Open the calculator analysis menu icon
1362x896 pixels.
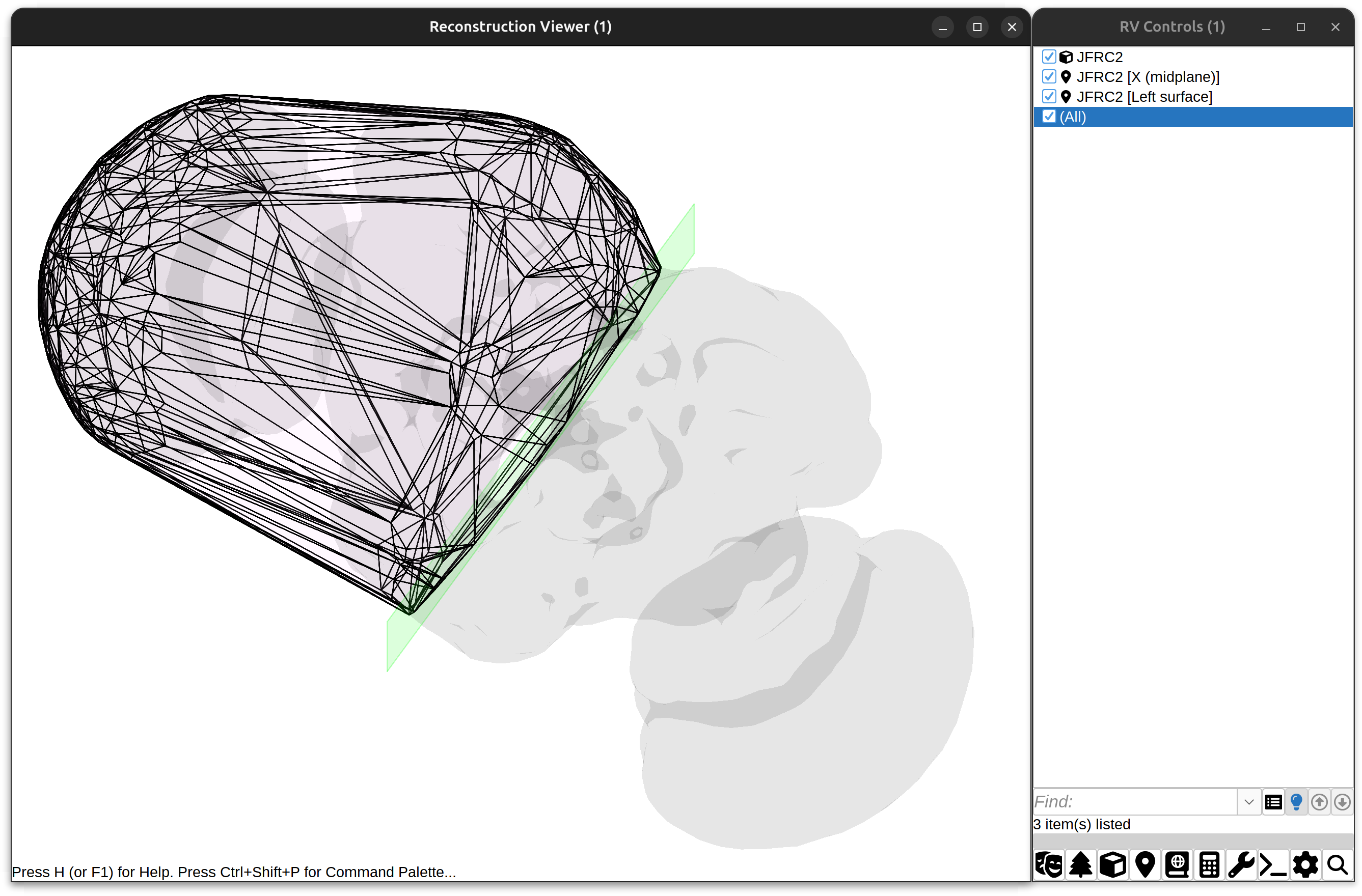coord(1209,864)
